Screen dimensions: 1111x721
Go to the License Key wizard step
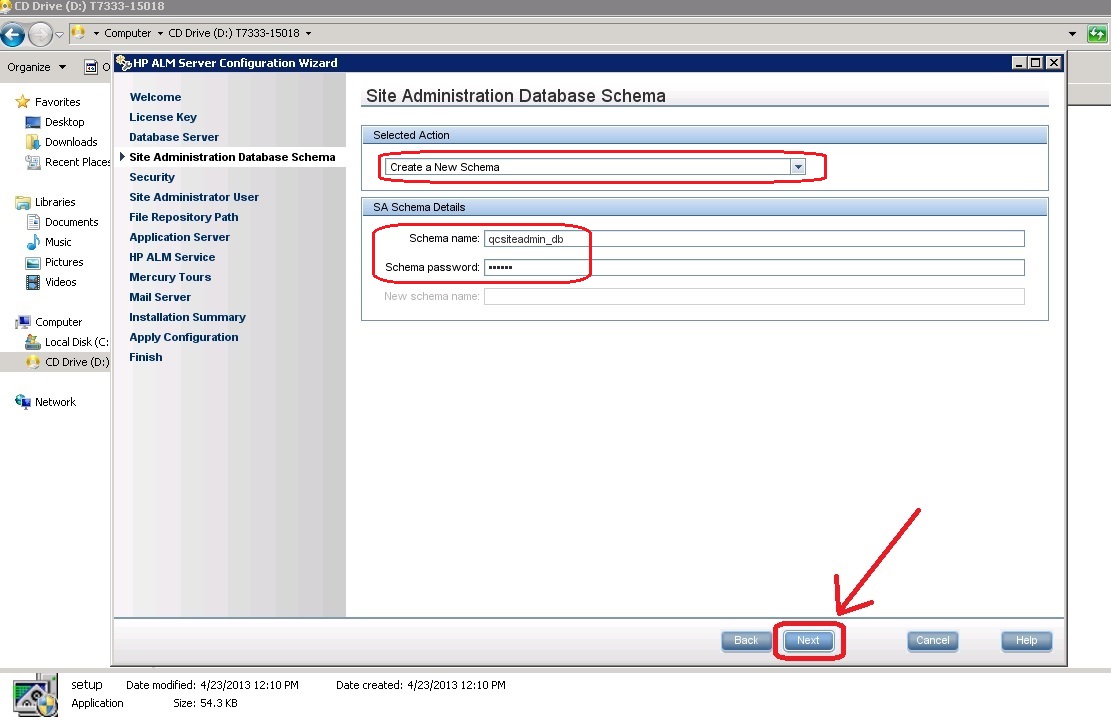pyautogui.click(x=163, y=117)
